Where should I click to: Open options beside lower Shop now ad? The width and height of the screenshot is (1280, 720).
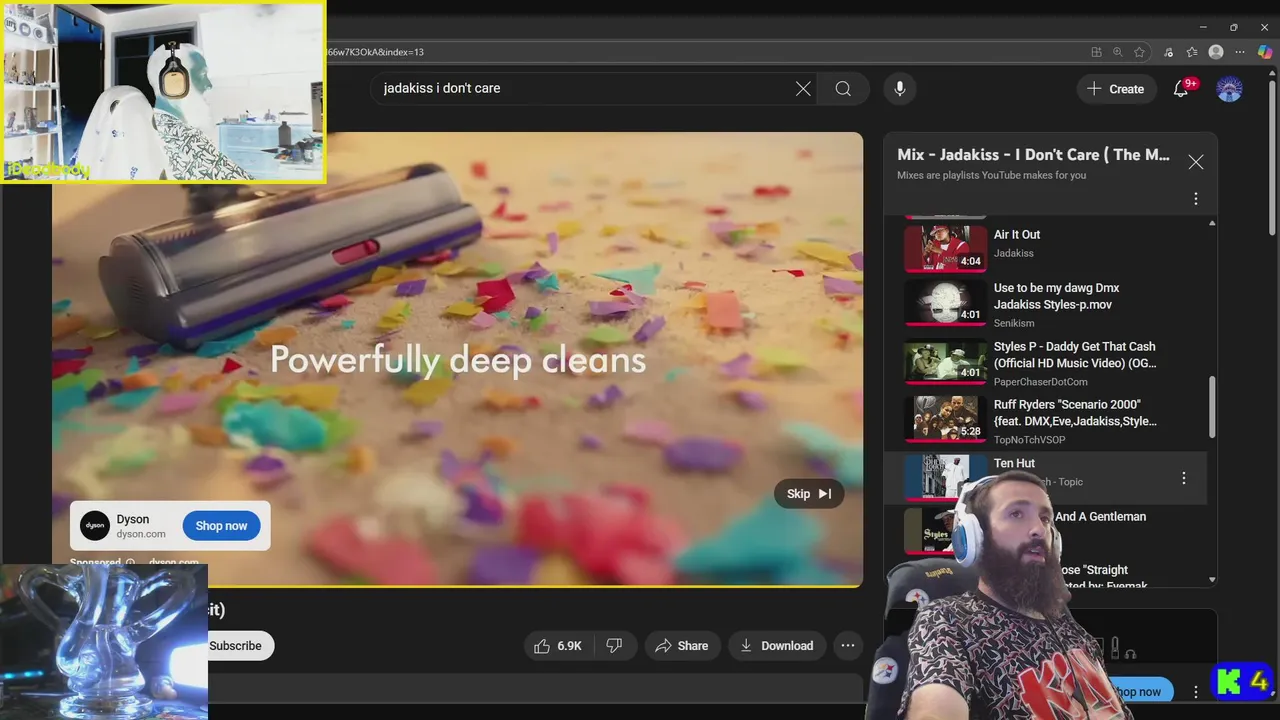(1196, 692)
